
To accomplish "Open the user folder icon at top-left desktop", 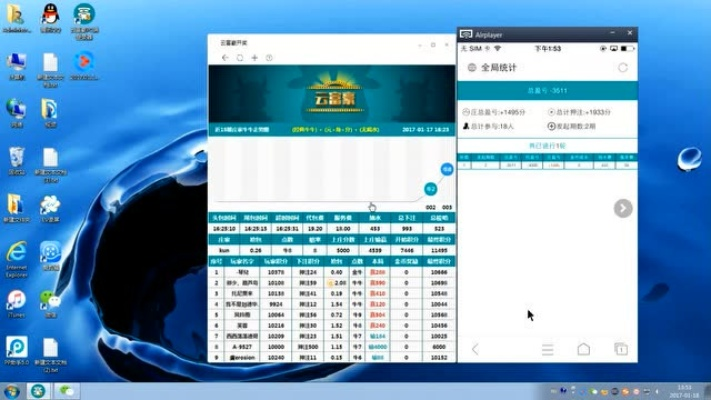I will pyautogui.click(x=17, y=18).
